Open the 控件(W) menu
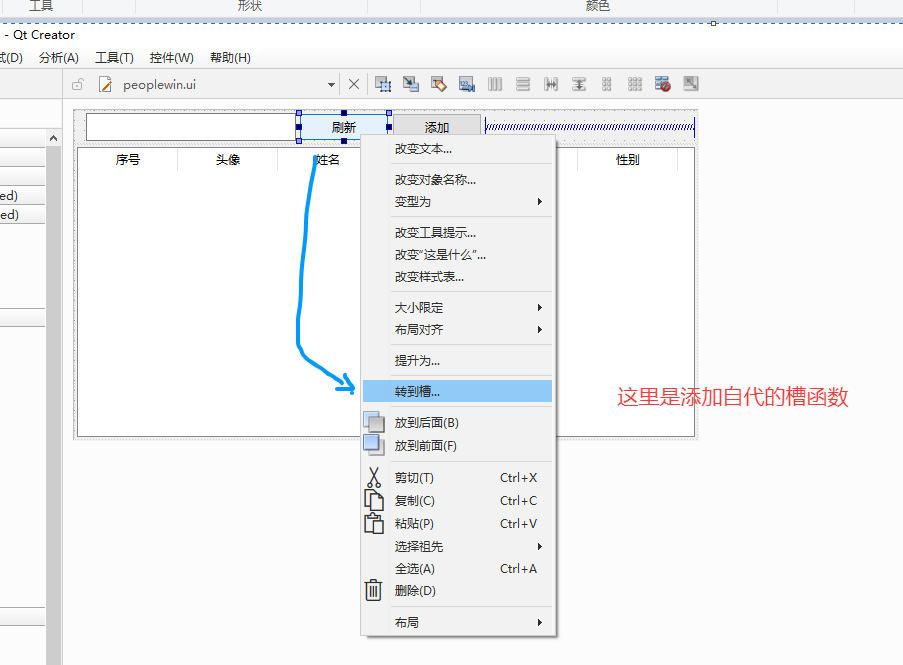Image resolution: width=903 pixels, height=665 pixels. click(x=172, y=58)
